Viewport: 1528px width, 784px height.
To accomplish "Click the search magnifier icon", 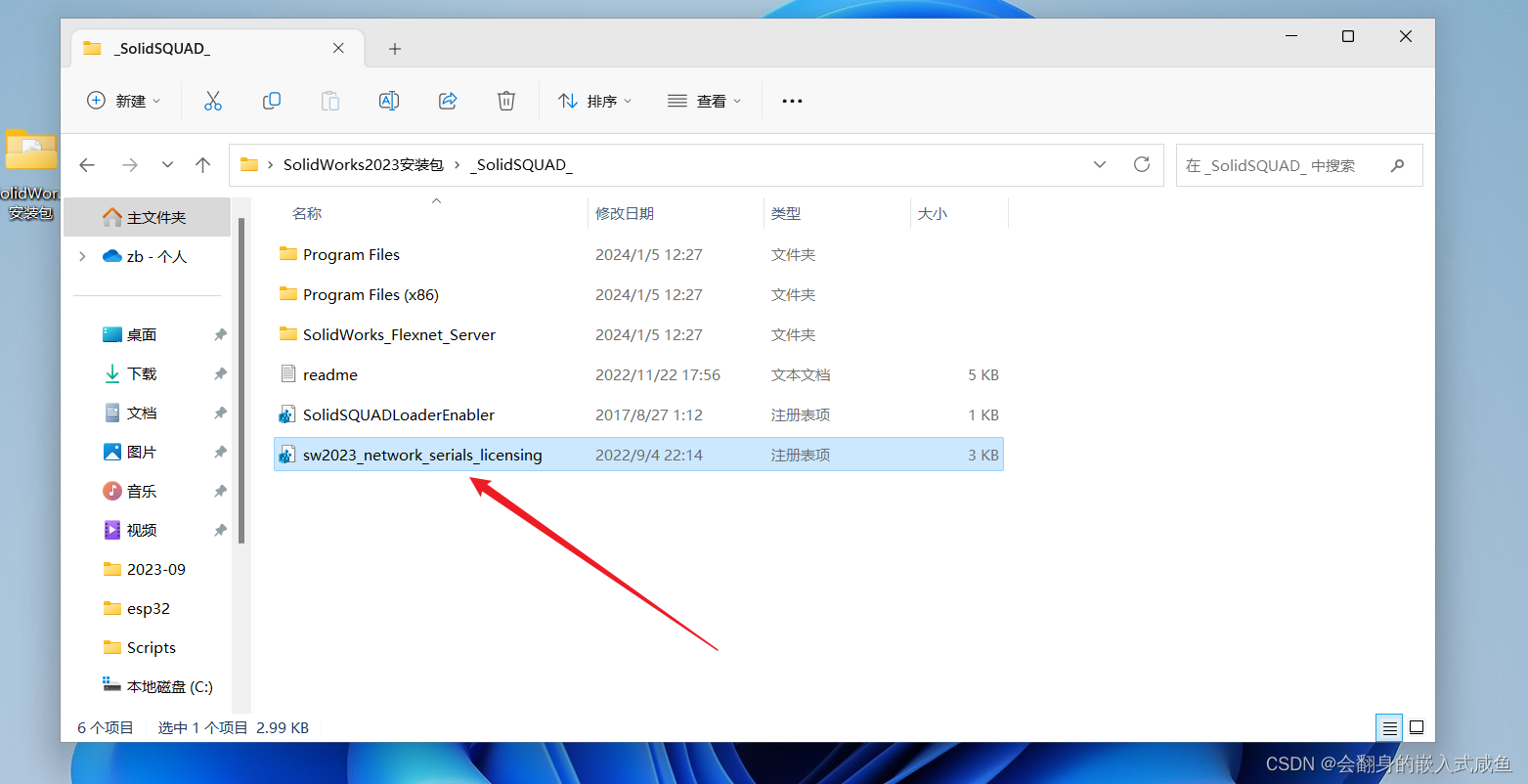I will [x=1397, y=165].
